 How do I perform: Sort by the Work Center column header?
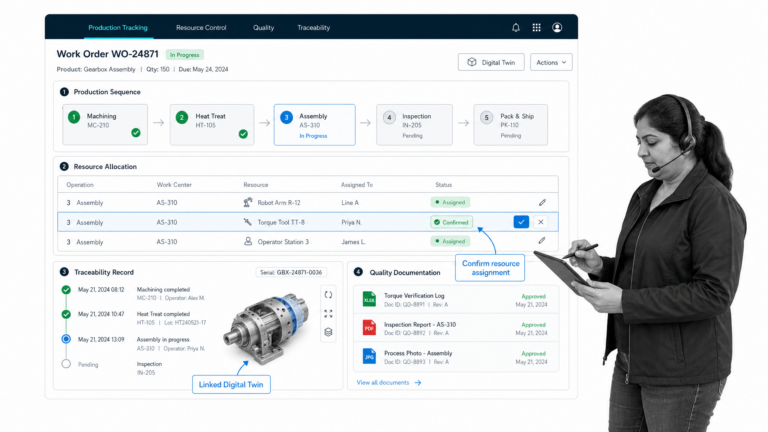click(174, 185)
